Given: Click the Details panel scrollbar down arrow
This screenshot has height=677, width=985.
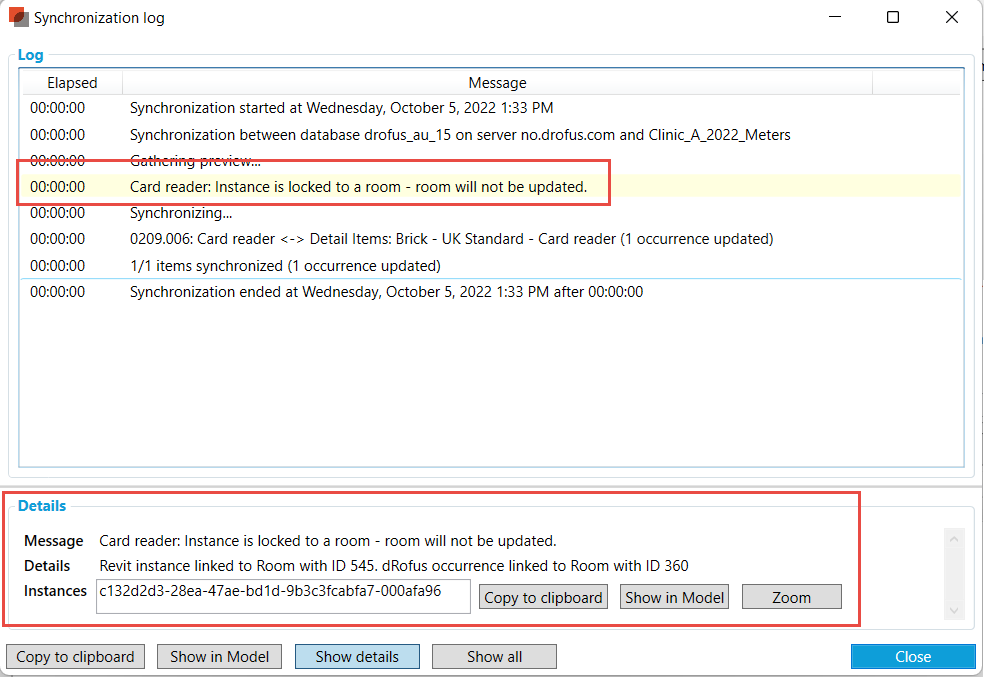Looking at the screenshot, I should click(x=952, y=611).
